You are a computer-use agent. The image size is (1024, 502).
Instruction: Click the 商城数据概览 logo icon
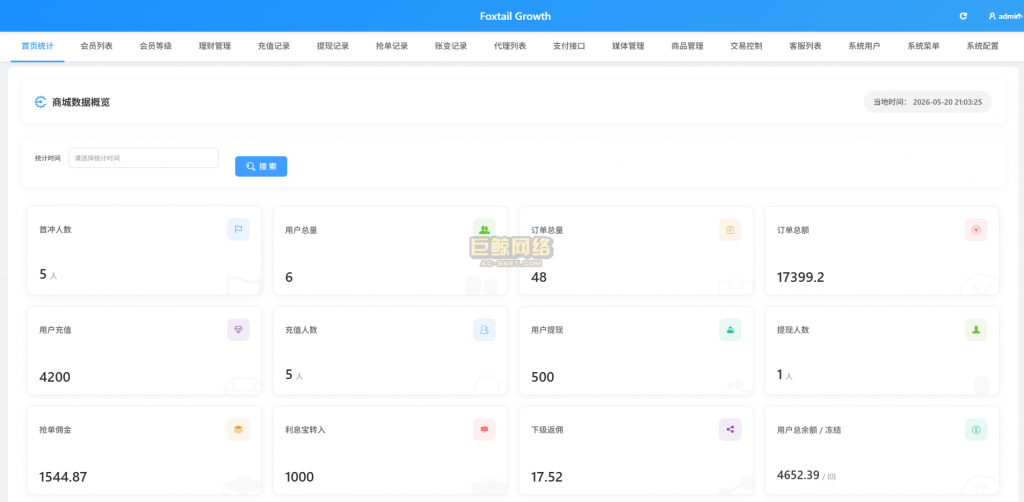click(x=40, y=102)
